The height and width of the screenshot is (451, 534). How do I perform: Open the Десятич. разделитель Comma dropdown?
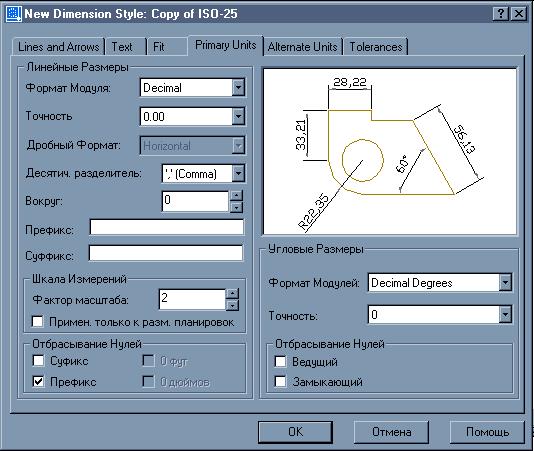pos(238,173)
